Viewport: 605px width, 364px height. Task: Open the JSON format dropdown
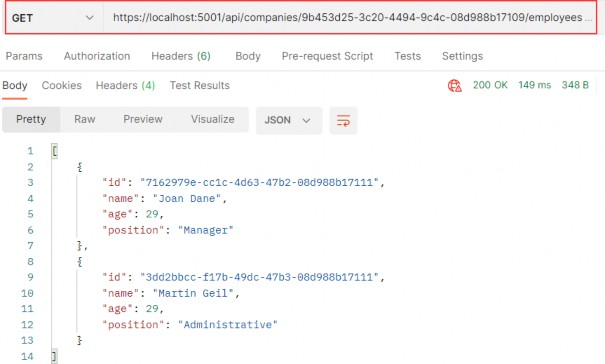(289, 120)
